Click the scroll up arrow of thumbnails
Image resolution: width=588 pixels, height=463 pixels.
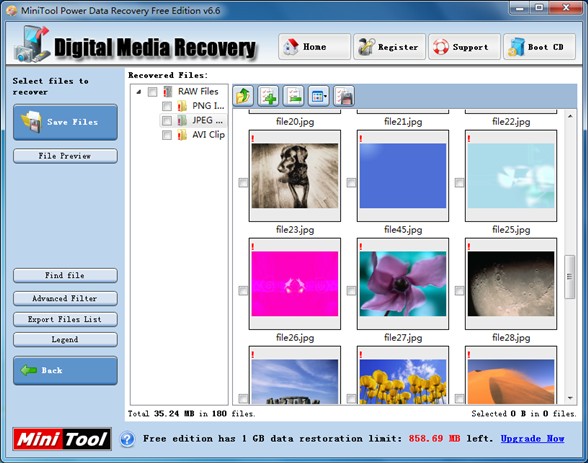tap(570, 116)
